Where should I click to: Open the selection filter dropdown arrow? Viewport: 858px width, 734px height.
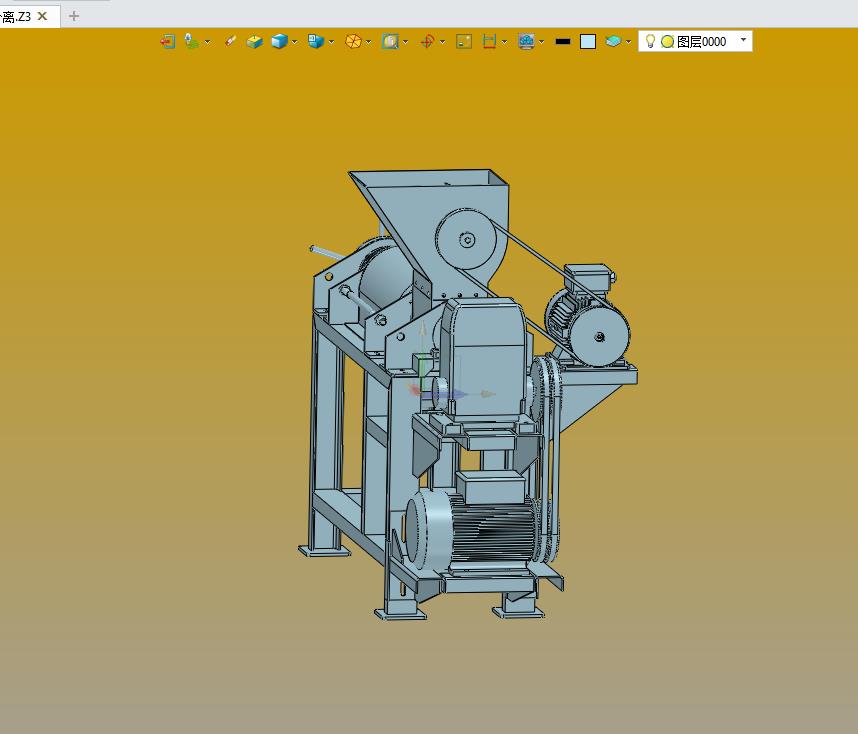207,42
